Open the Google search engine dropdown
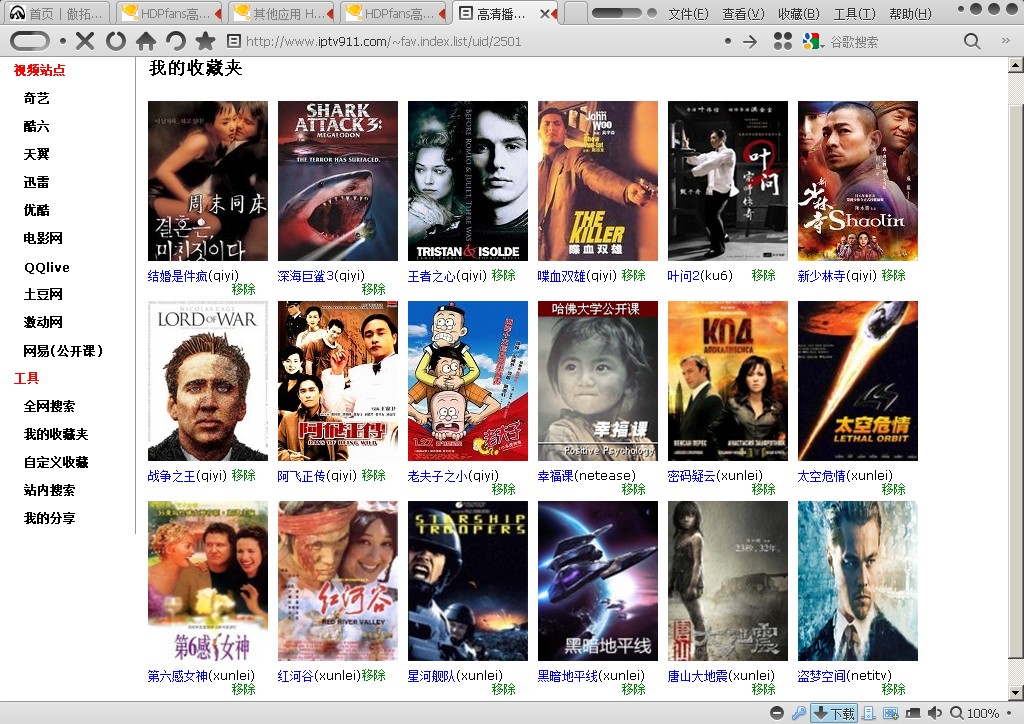 (x=813, y=42)
